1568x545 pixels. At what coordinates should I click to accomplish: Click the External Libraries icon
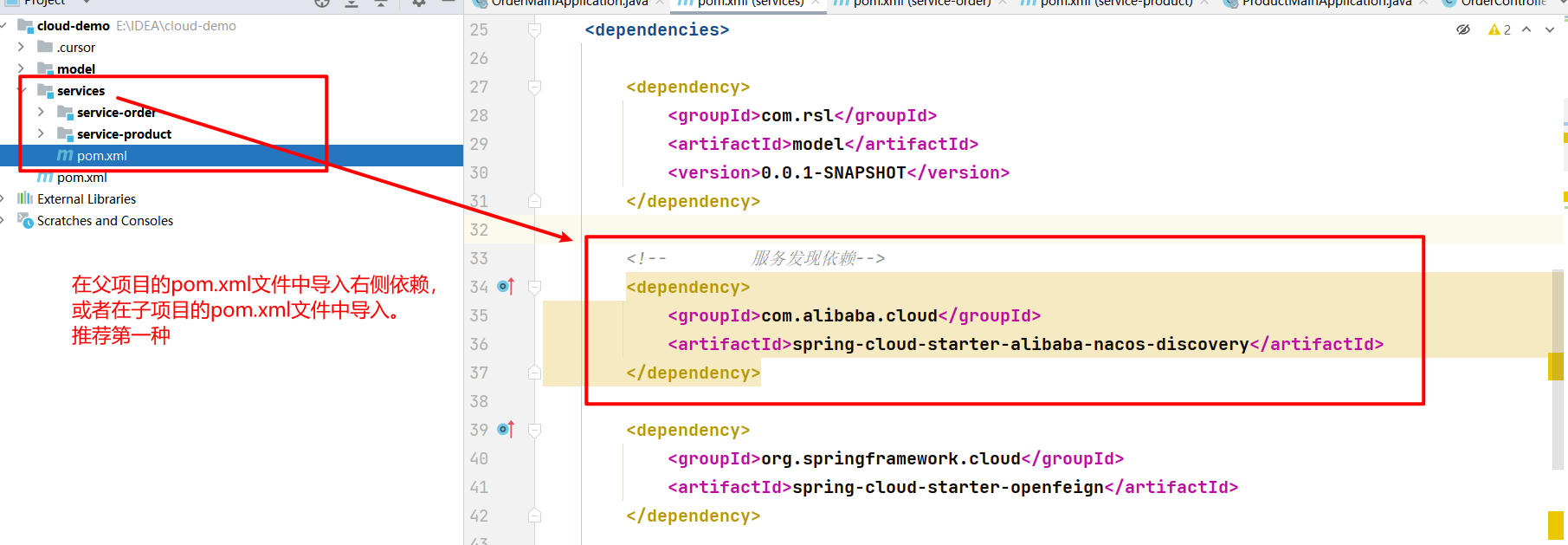coord(25,198)
